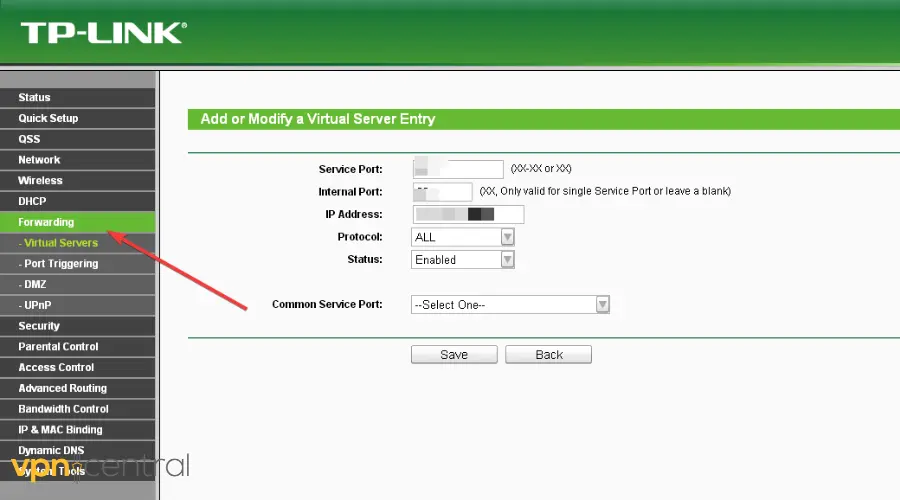Click the 'Internal Port:' label
The image size is (900, 500).
[350, 192]
